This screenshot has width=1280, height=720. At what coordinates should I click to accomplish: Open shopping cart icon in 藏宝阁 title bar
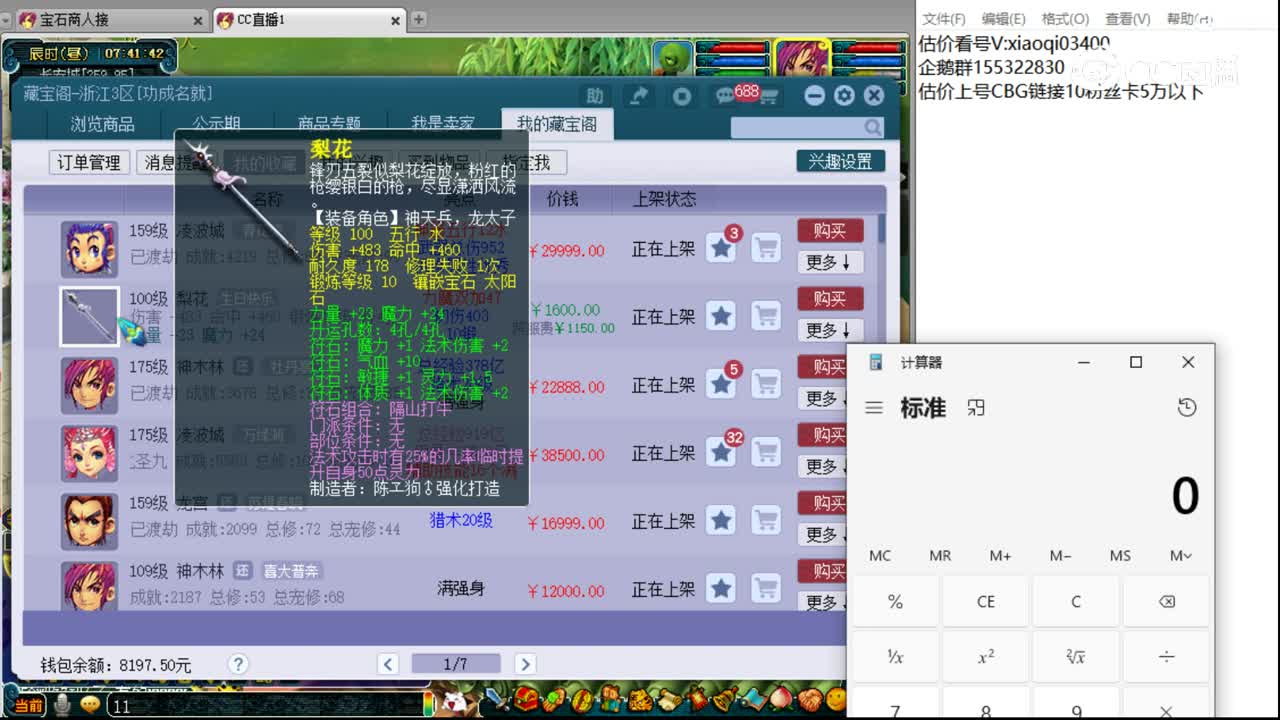tap(769, 96)
